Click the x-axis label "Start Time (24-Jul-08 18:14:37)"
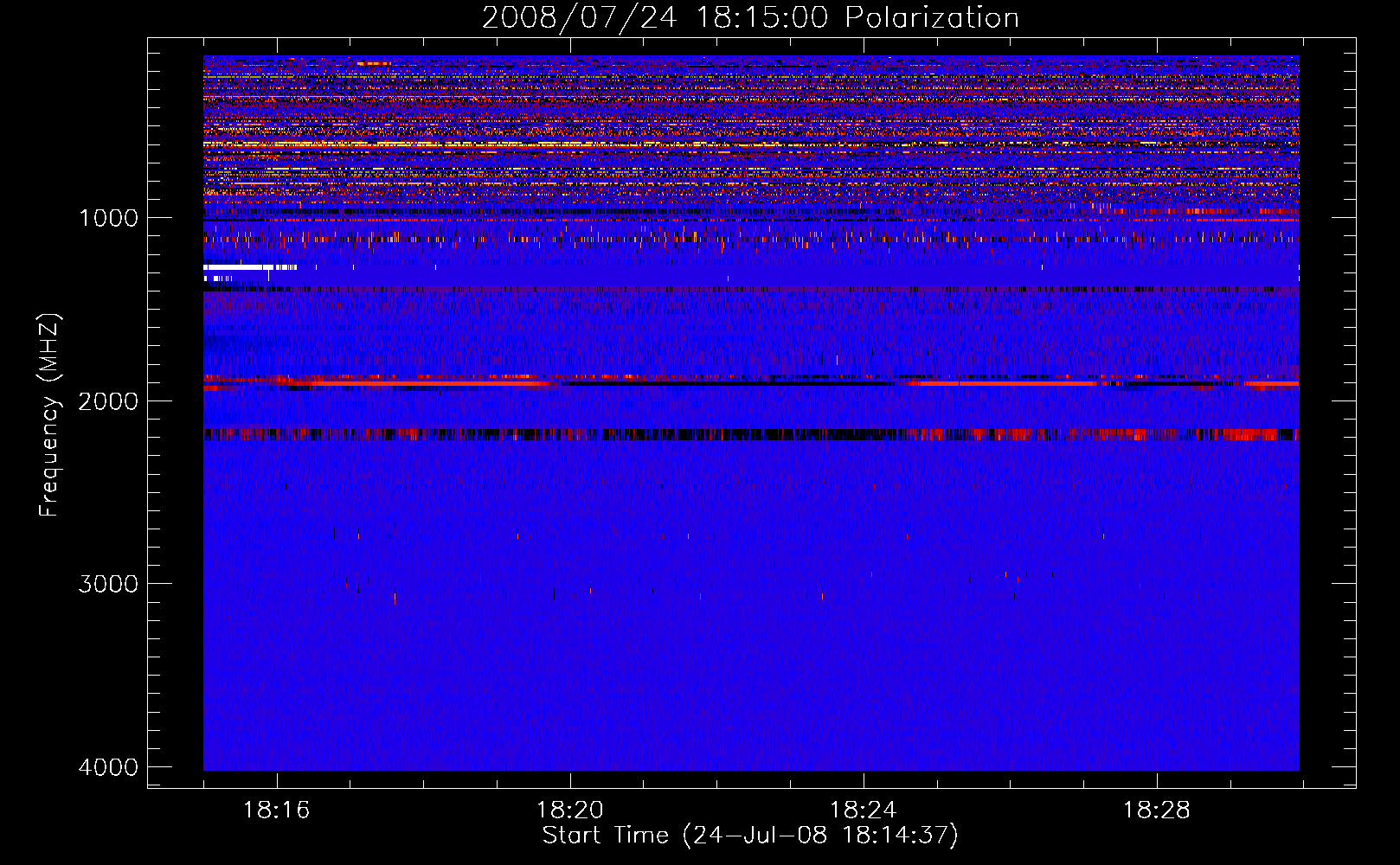The height and width of the screenshot is (865, 1400). [x=750, y=836]
